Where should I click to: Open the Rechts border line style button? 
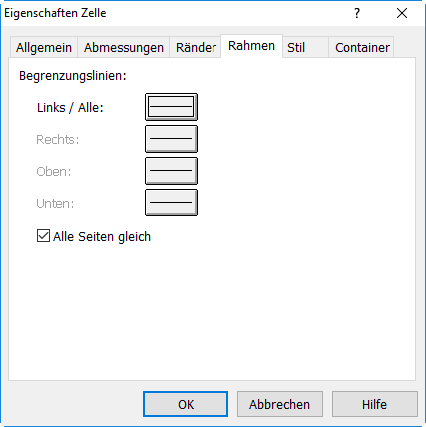171,139
